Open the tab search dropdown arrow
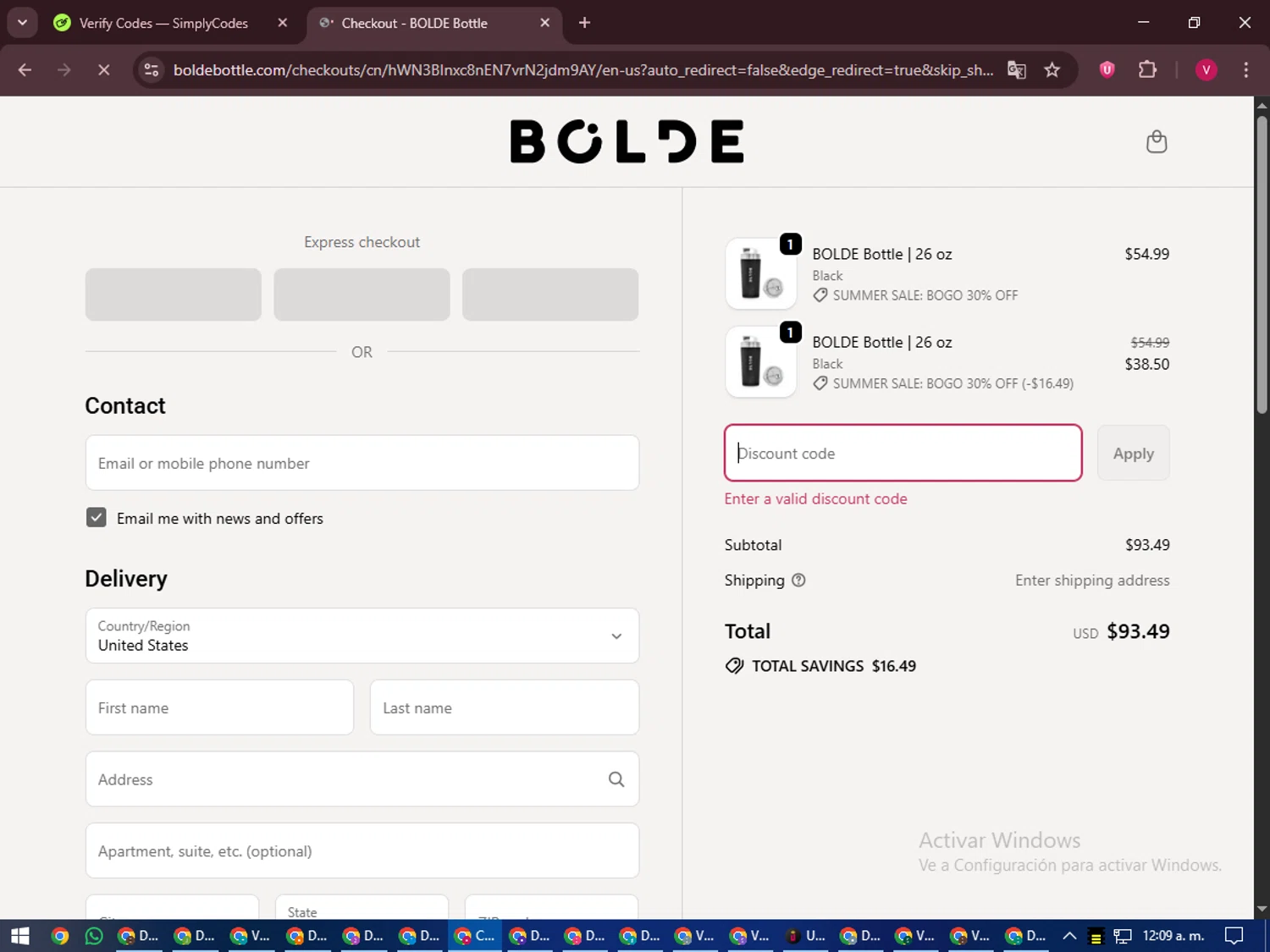 (22, 23)
